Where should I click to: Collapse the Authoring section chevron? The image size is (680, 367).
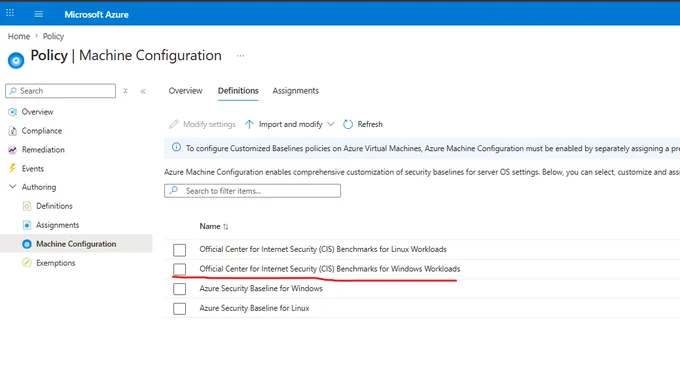pyautogui.click(x=13, y=187)
